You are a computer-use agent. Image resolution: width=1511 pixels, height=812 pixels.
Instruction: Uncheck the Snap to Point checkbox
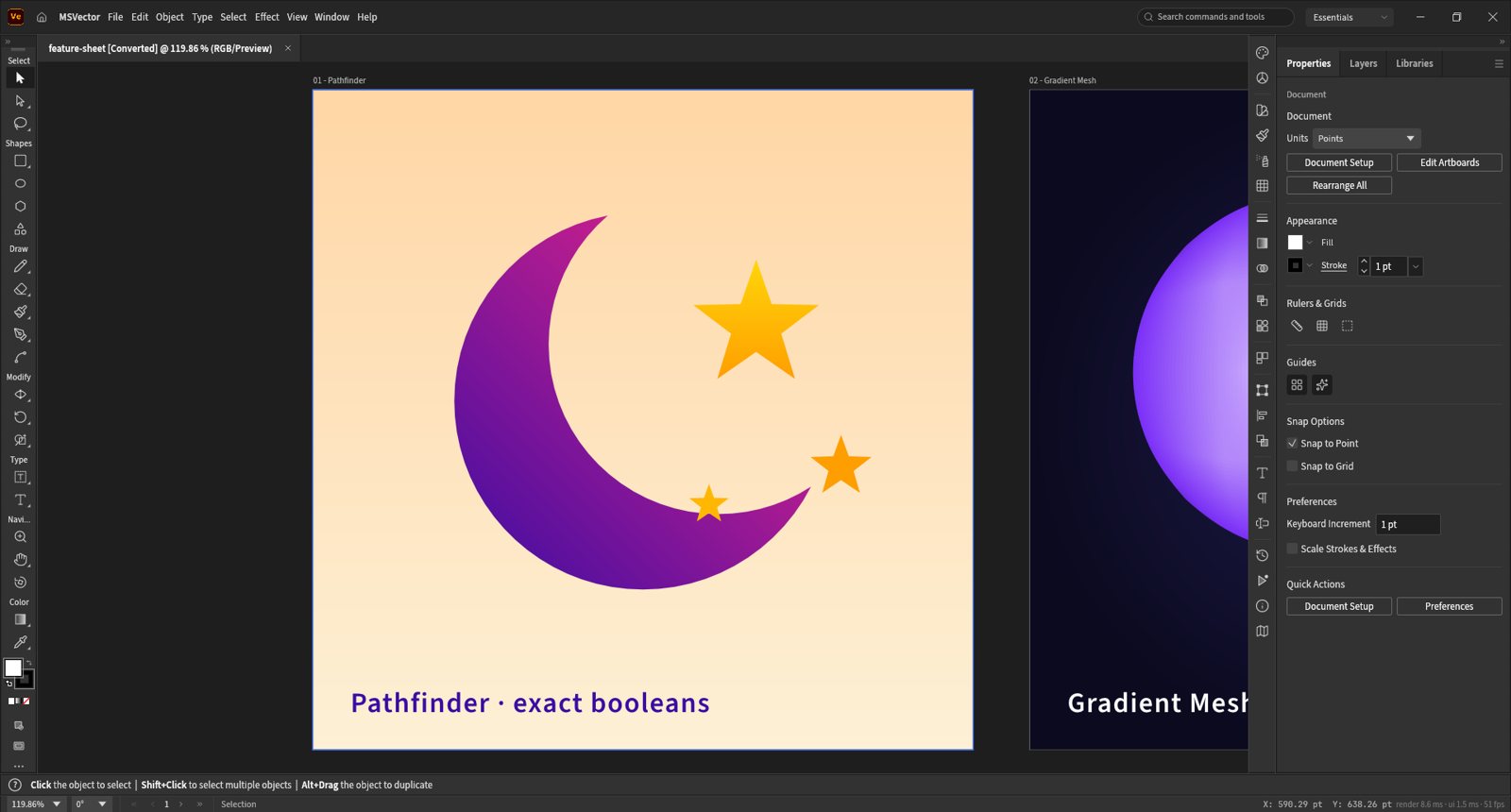[x=1292, y=443]
